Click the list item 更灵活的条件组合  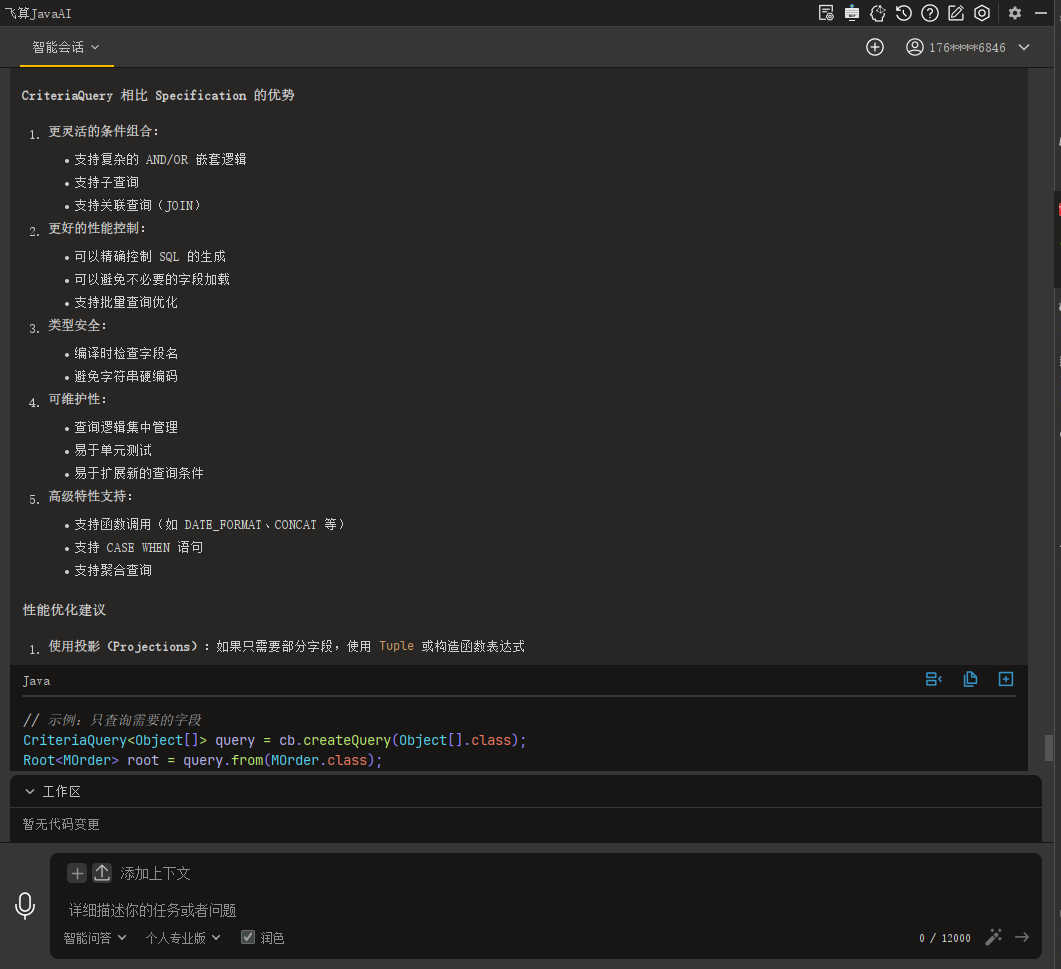(x=102, y=131)
